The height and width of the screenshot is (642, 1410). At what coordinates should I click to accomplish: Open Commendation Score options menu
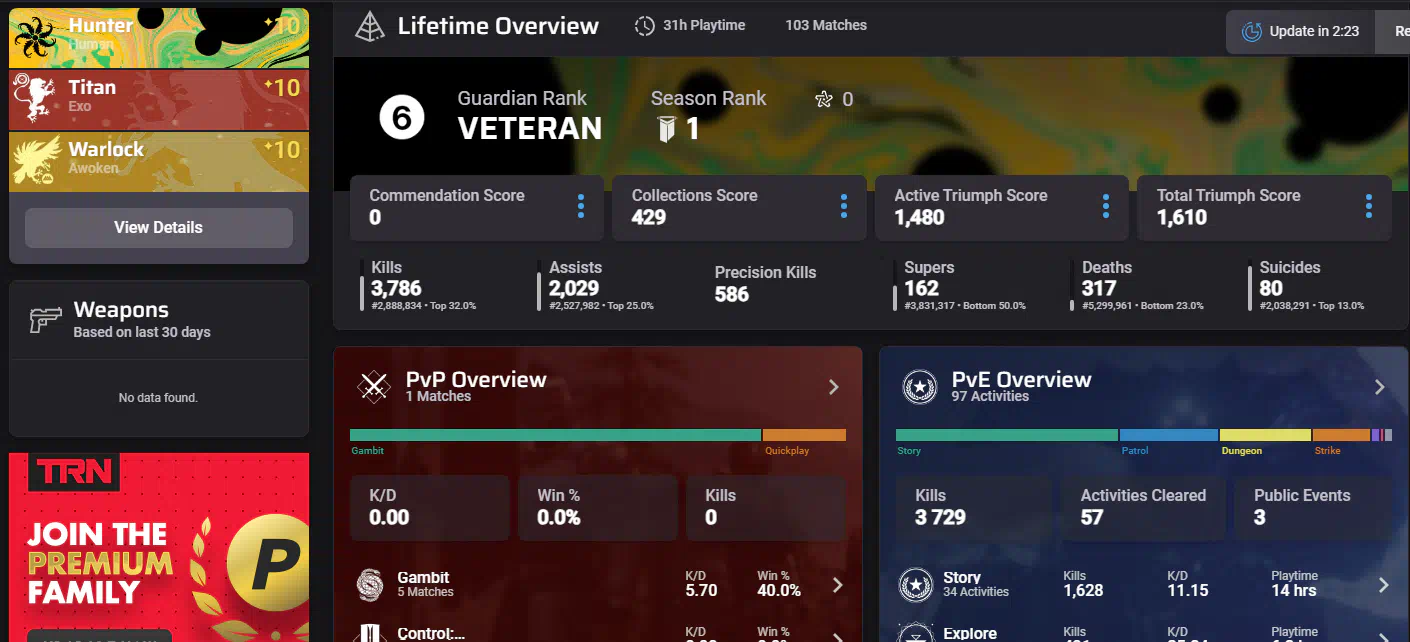580,207
